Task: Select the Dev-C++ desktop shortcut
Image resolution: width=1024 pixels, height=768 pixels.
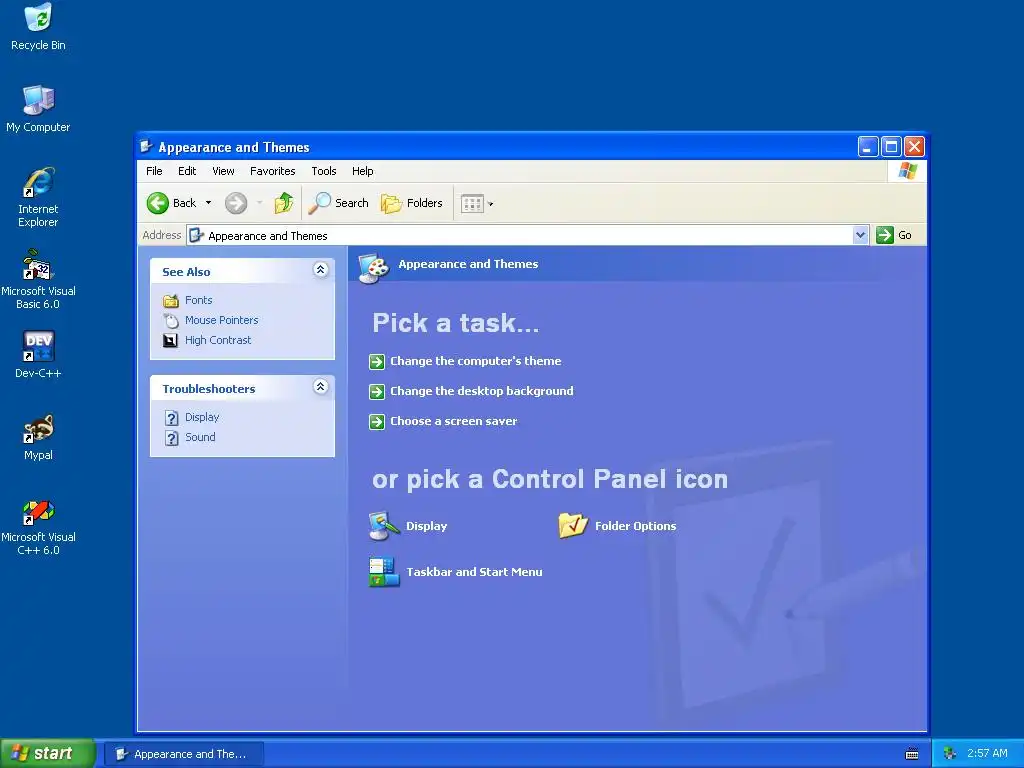Action: point(38,355)
